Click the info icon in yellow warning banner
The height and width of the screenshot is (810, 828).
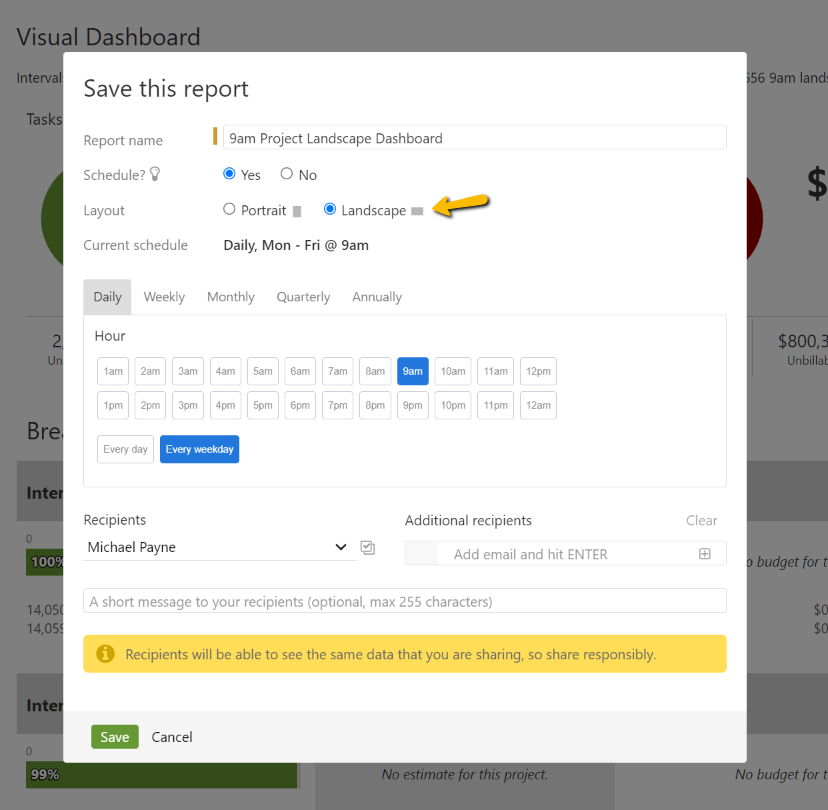pyautogui.click(x=105, y=654)
